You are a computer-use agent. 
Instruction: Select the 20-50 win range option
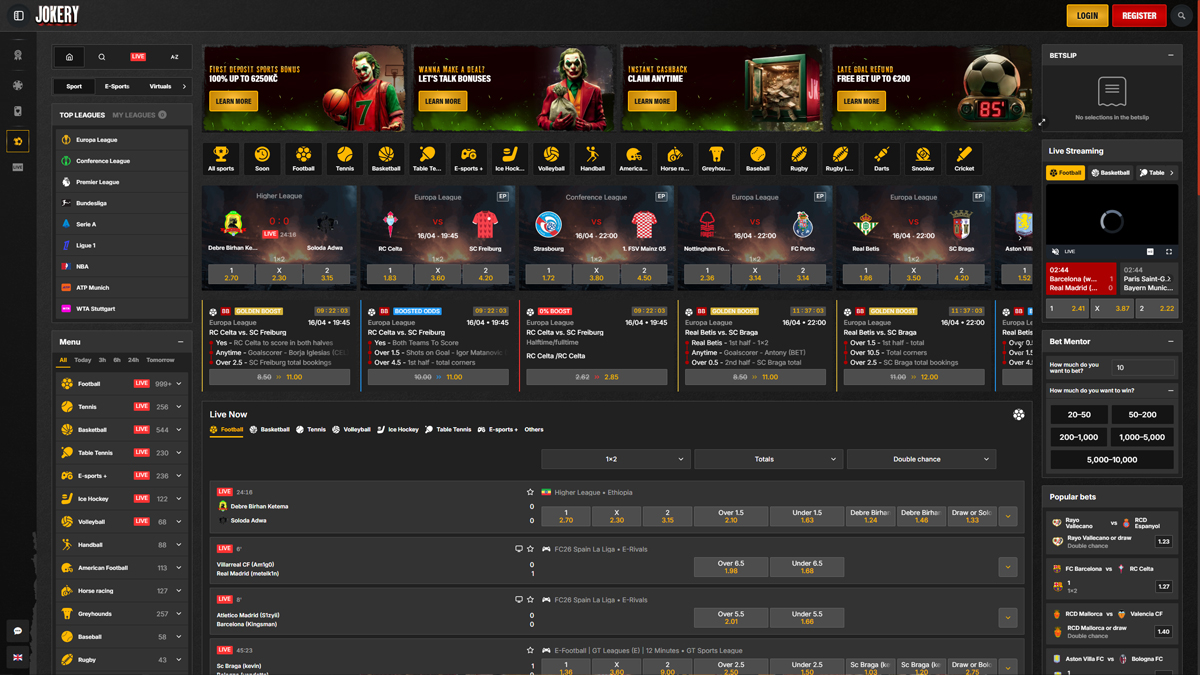pos(1079,414)
